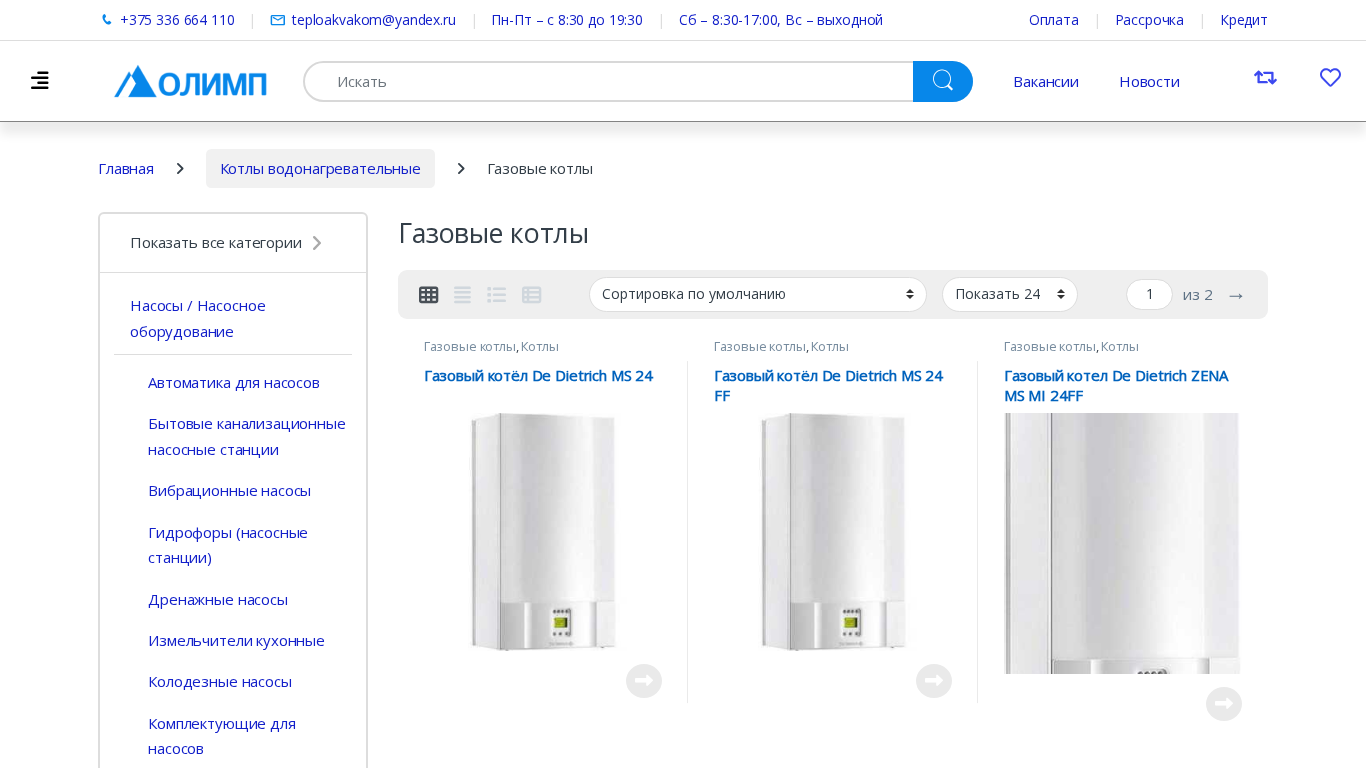Go to next page arrow
Image resolution: width=1366 pixels, height=768 pixels.
[x=1236, y=295]
